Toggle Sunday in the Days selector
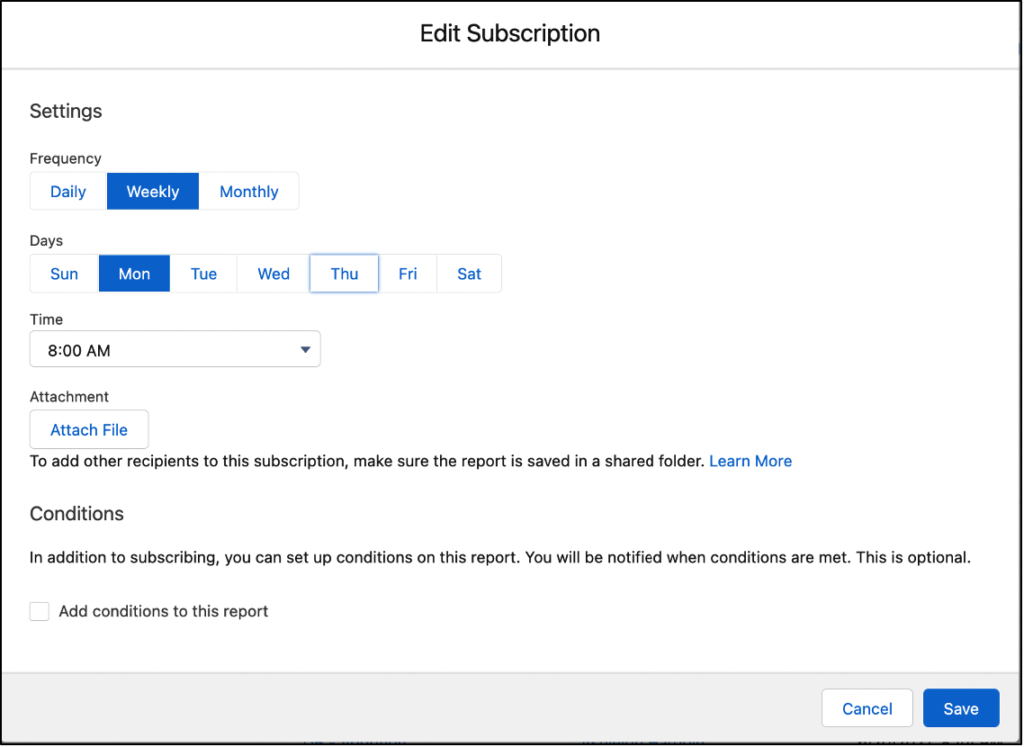The image size is (1024, 747). pyautogui.click(x=63, y=273)
